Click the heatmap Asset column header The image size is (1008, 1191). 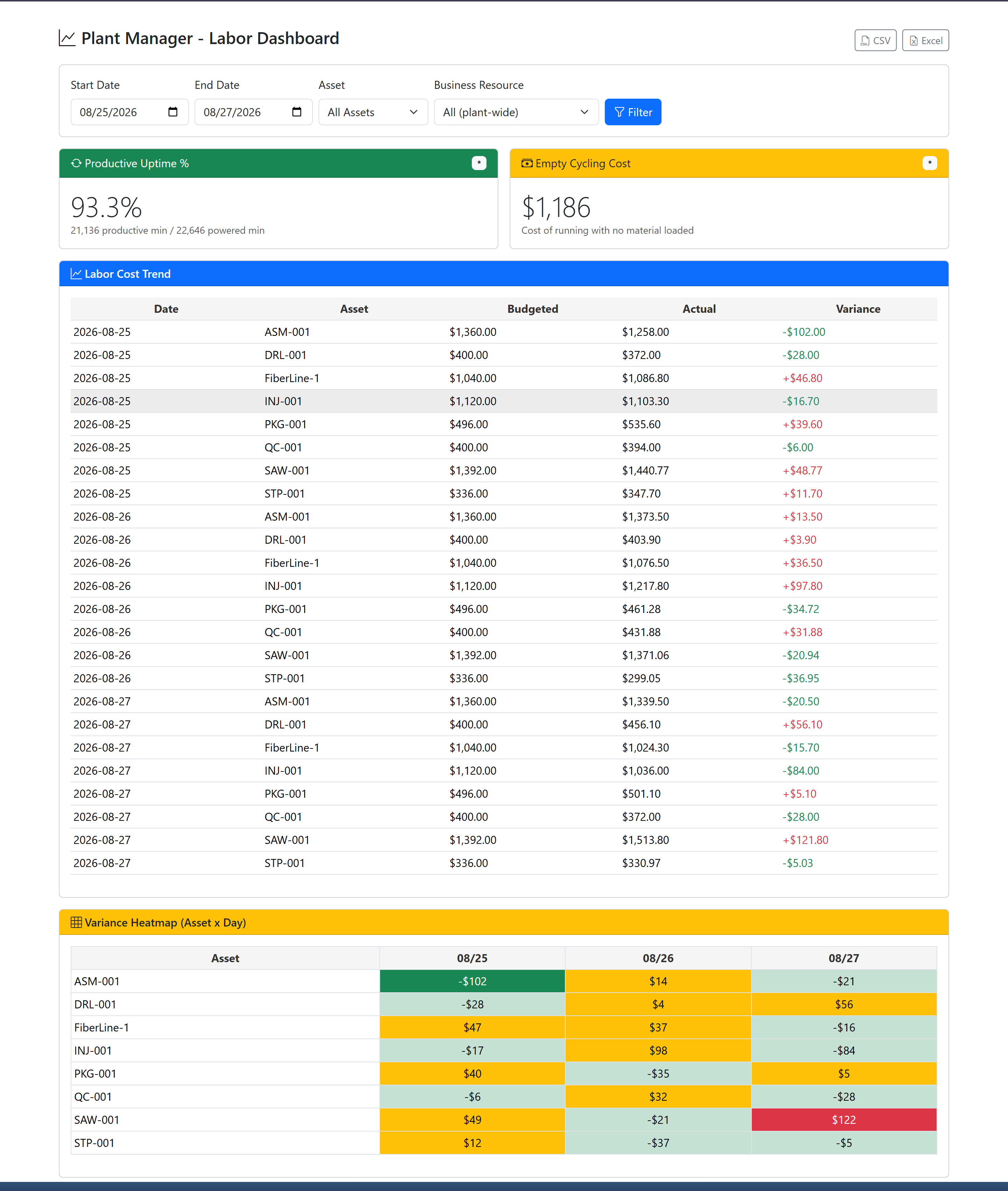pyautogui.click(x=225, y=958)
